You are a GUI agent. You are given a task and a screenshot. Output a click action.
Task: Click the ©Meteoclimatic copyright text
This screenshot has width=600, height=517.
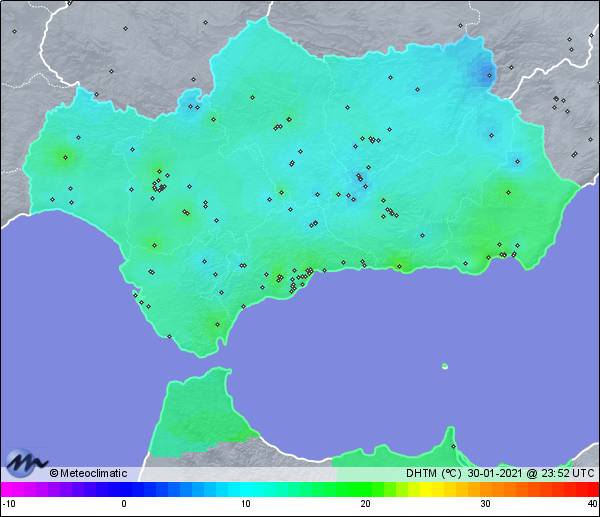pyautogui.click(x=88, y=473)
